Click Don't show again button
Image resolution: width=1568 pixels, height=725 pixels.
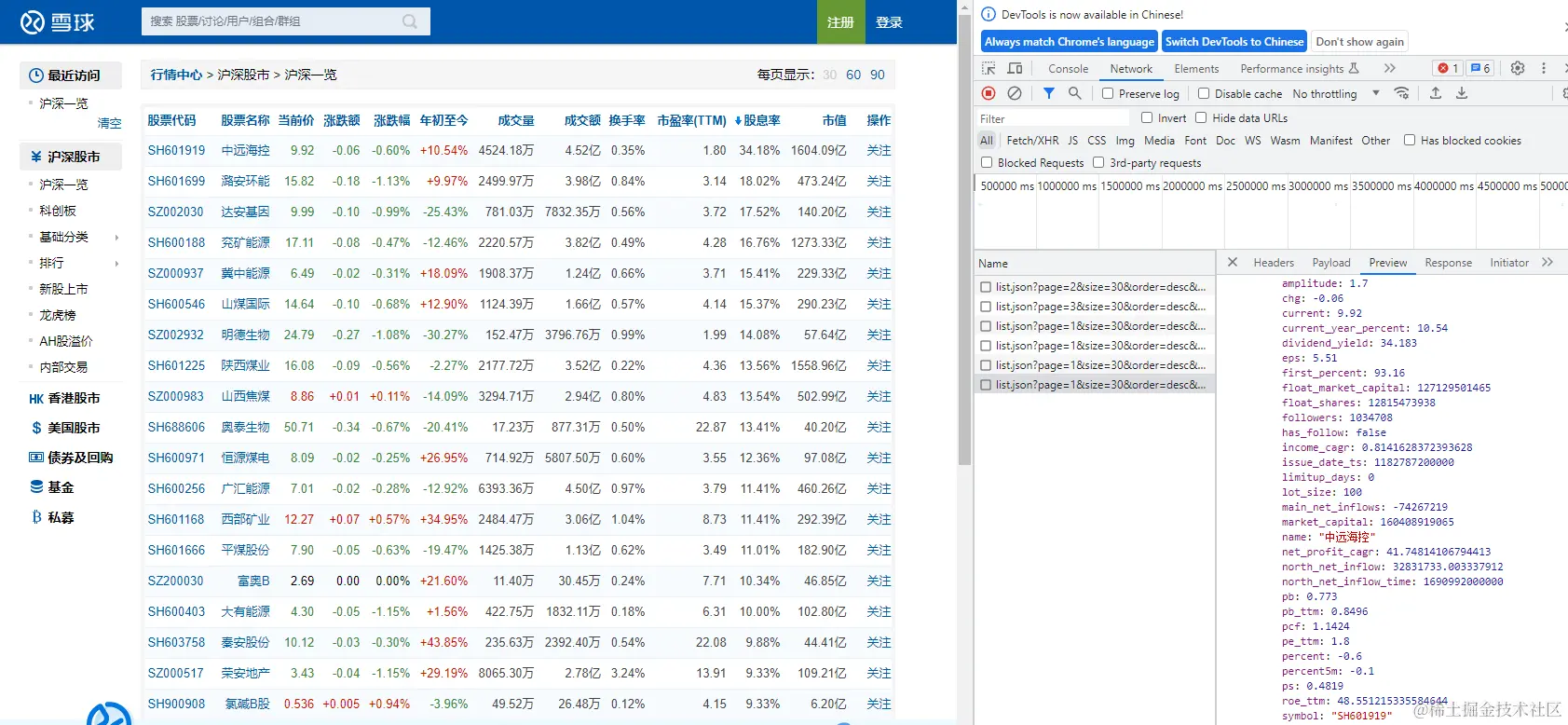[x=1359, y=42]
